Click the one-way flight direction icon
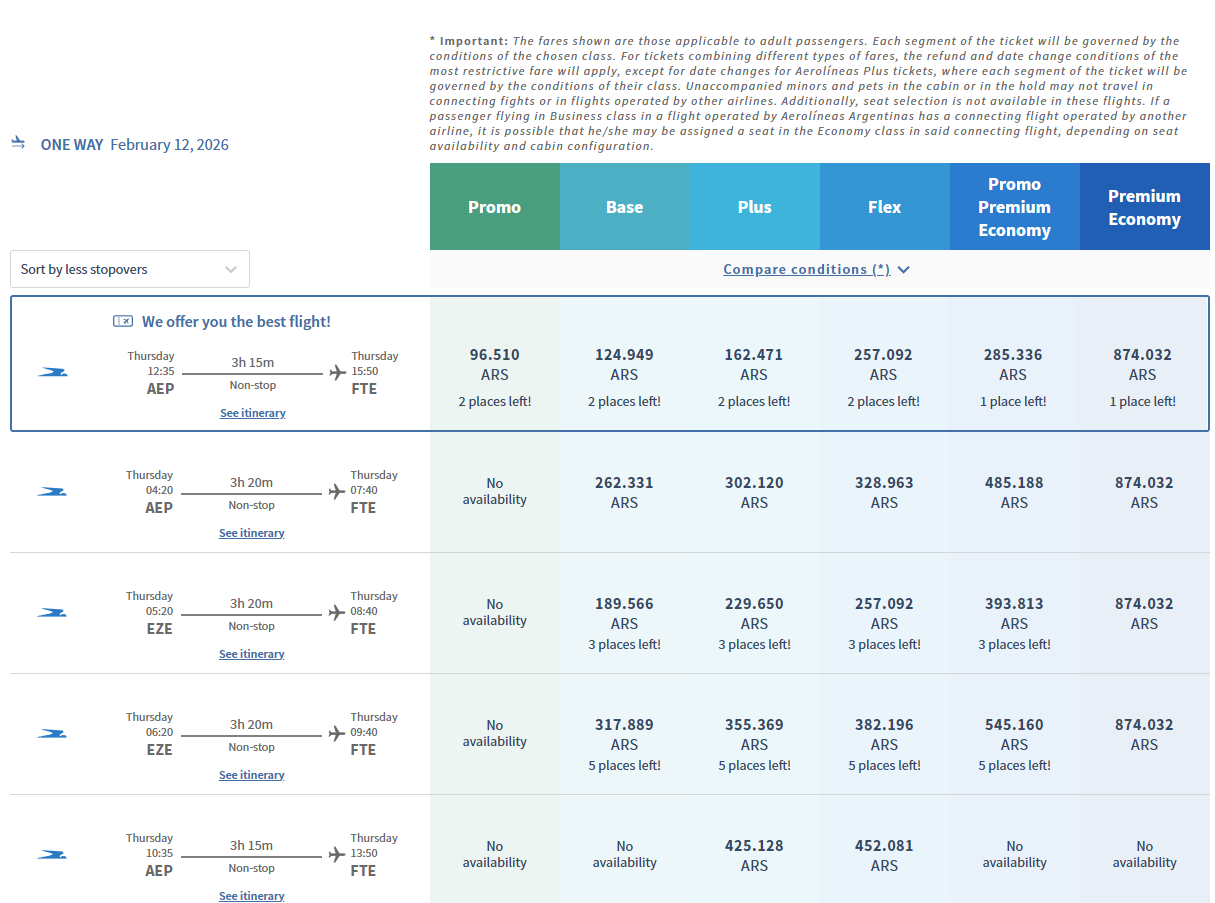 (x=18, y=144)
